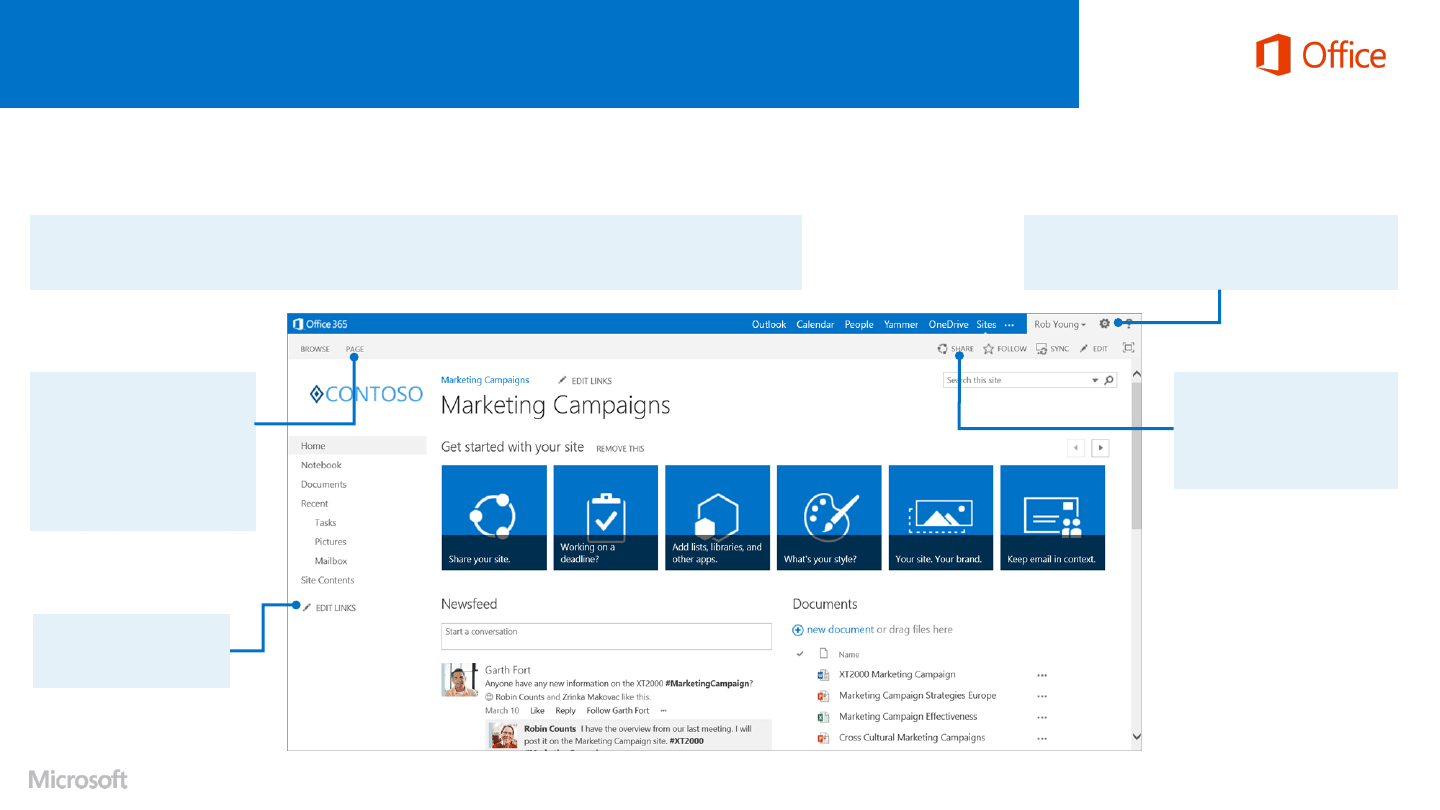Image resolution: width=1440 pixels, height=810 pixels.
Task: Click the "Share your site" tile
Action: pos(494,517)
